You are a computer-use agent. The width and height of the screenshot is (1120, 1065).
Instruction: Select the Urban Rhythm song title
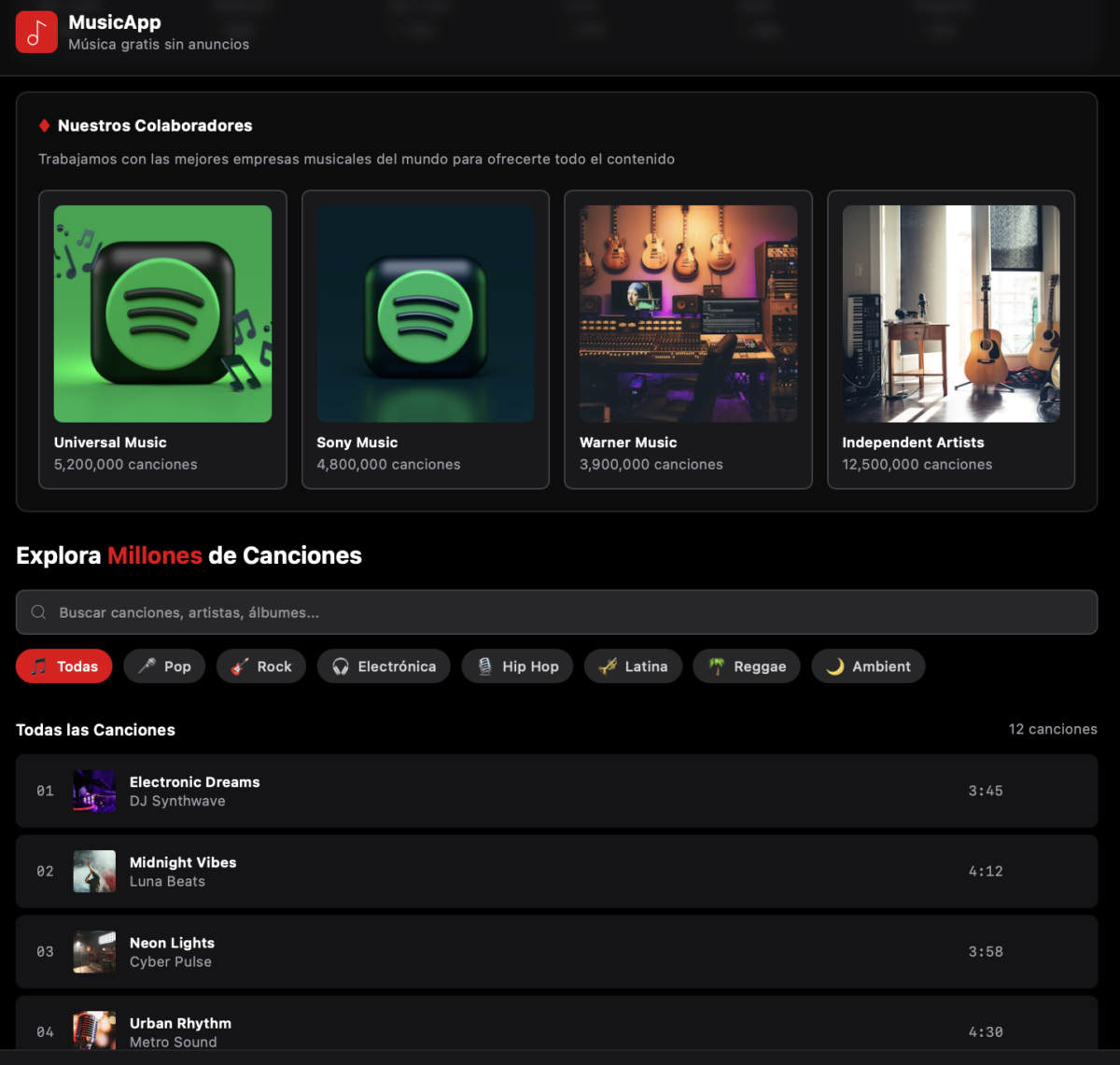[180, 1023]
